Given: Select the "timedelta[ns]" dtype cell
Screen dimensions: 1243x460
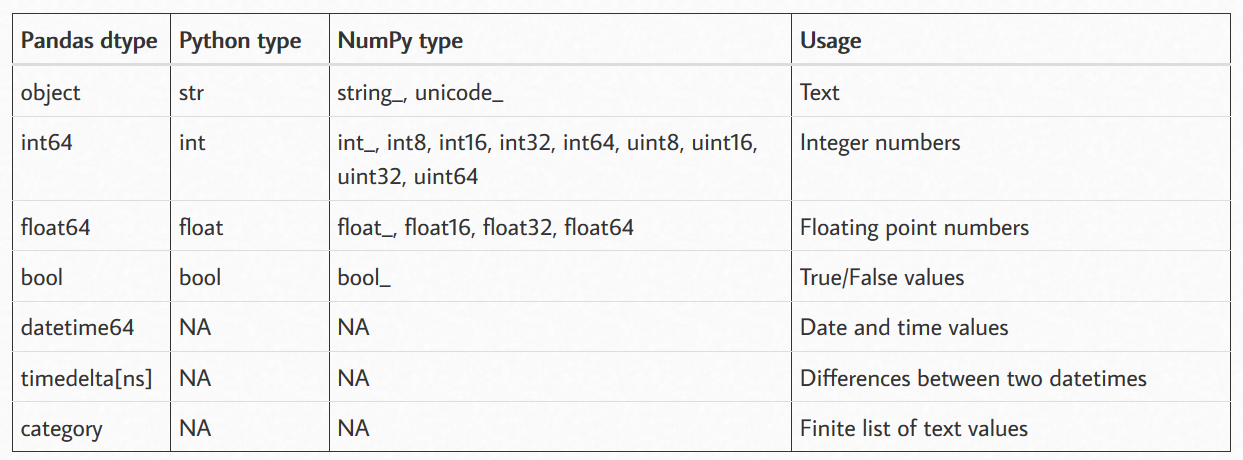Looking at the screenshot, I should pyautogui.click(x=86, y=378).
